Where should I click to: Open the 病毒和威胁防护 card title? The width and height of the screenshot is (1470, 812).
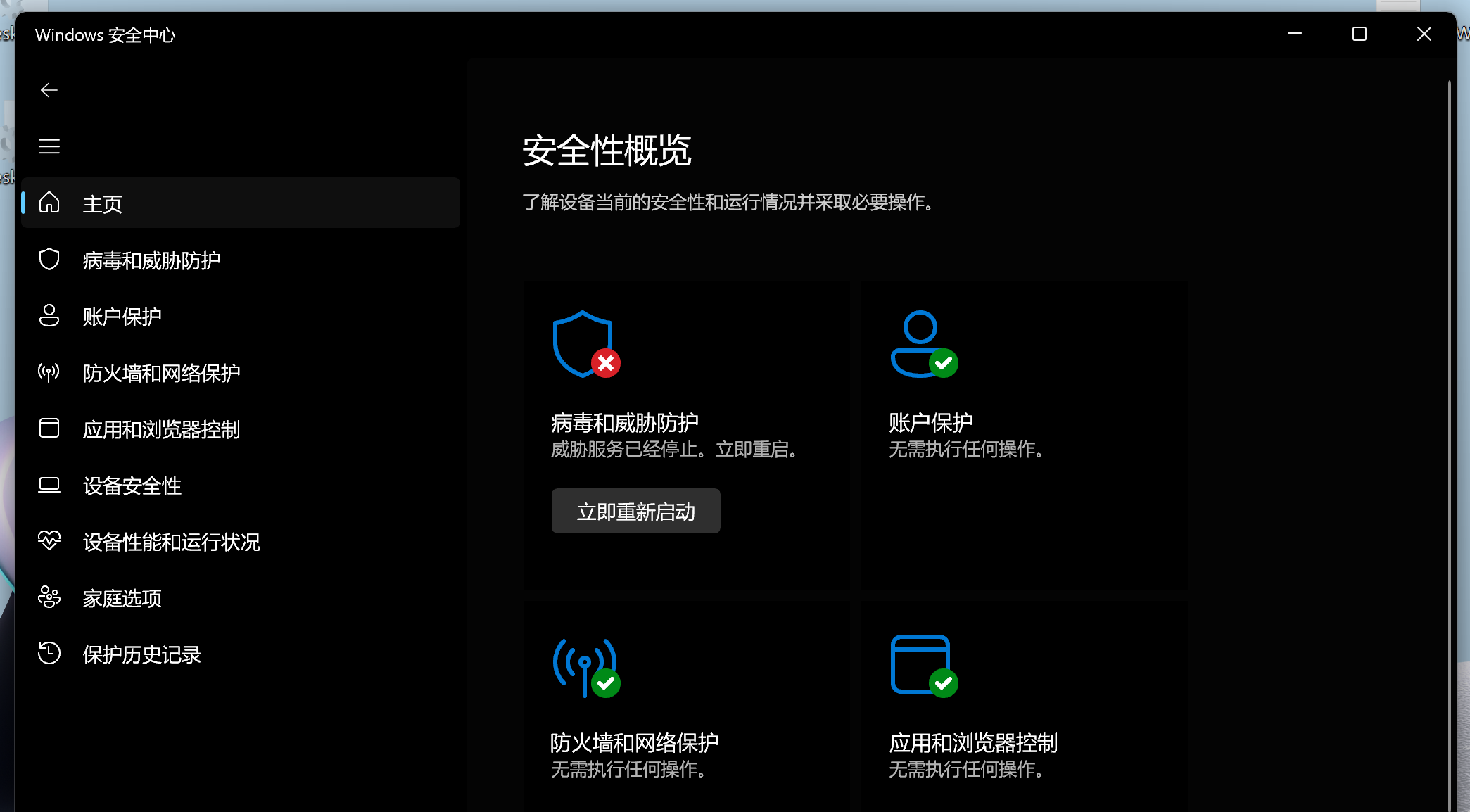pos(625,423)
